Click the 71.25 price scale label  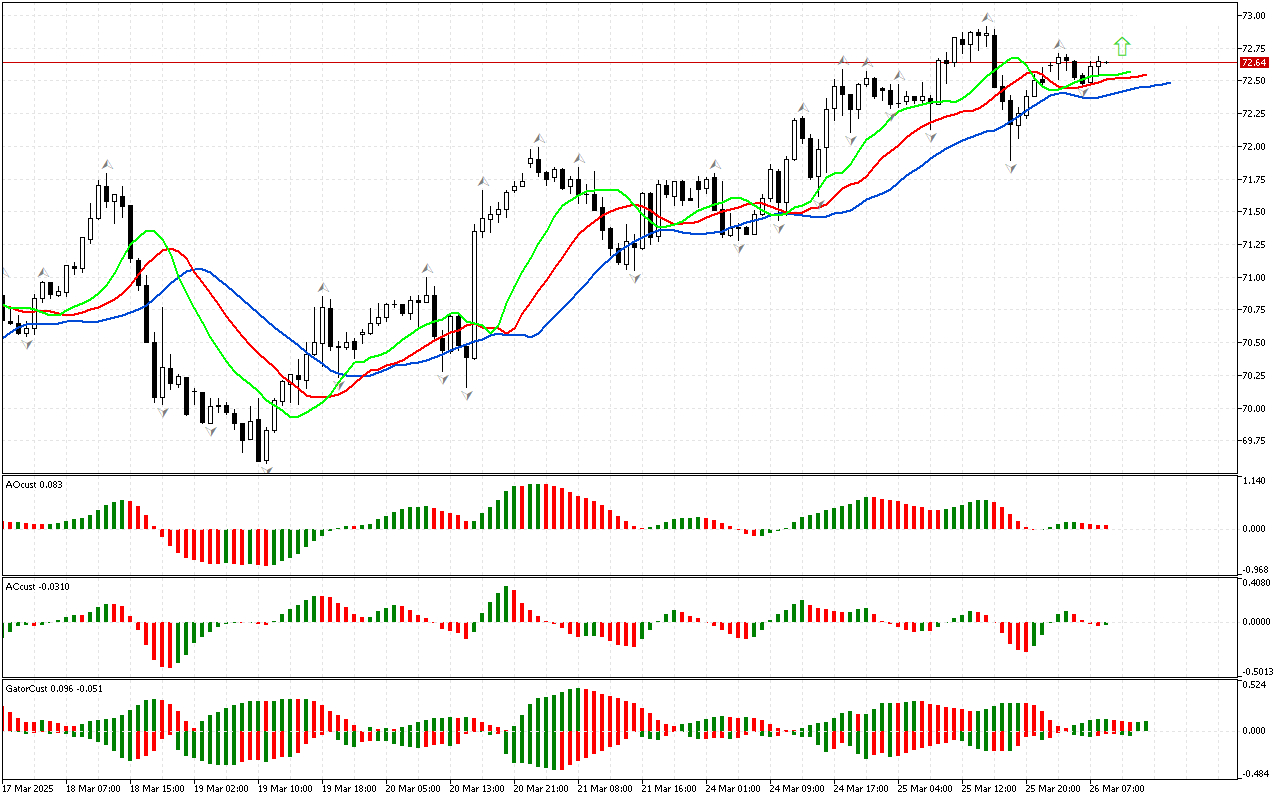1253,245
